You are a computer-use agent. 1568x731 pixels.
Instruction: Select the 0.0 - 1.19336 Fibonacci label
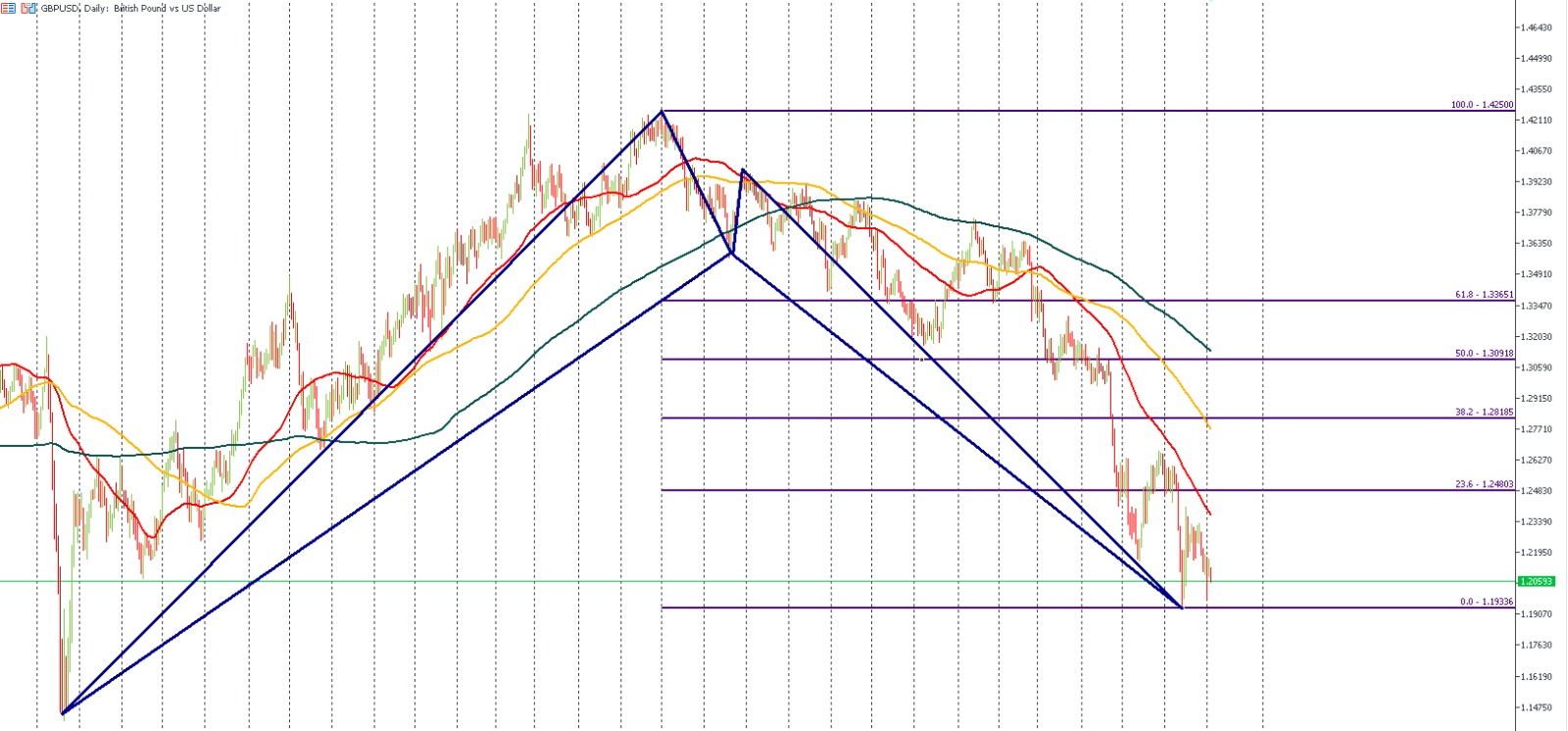click(1486, 602)
